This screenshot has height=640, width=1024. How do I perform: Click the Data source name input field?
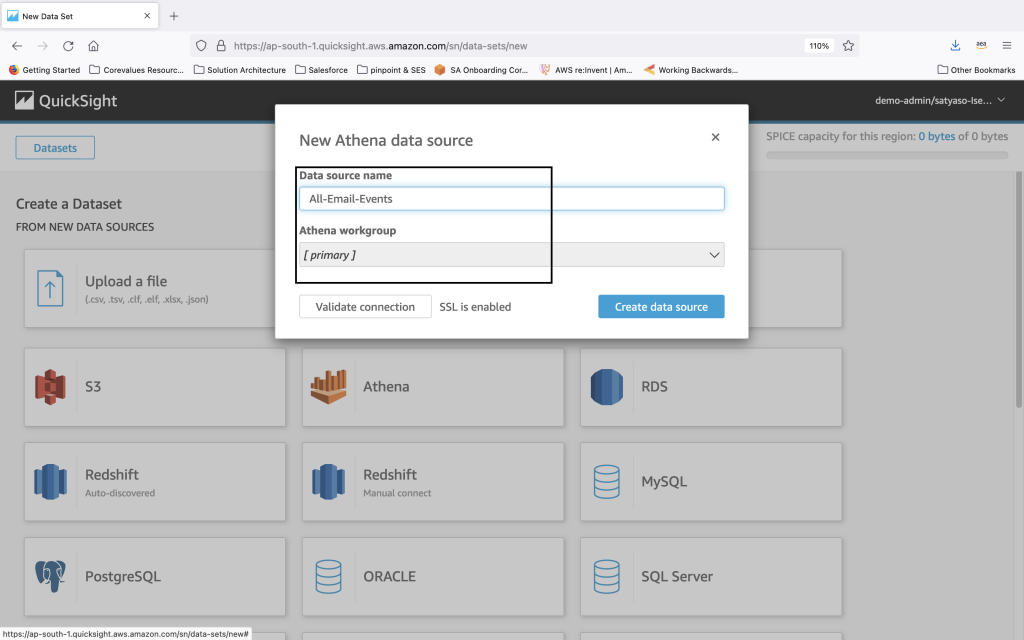pos(511,199)
